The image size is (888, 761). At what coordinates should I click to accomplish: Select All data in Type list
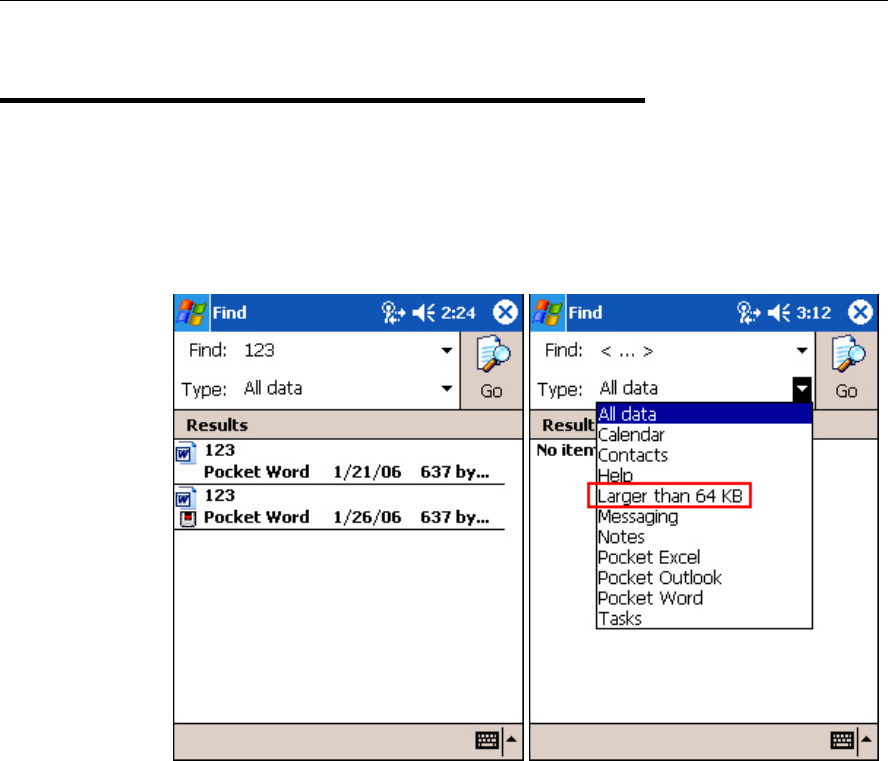pyautogui.click(x=705, y=414)
